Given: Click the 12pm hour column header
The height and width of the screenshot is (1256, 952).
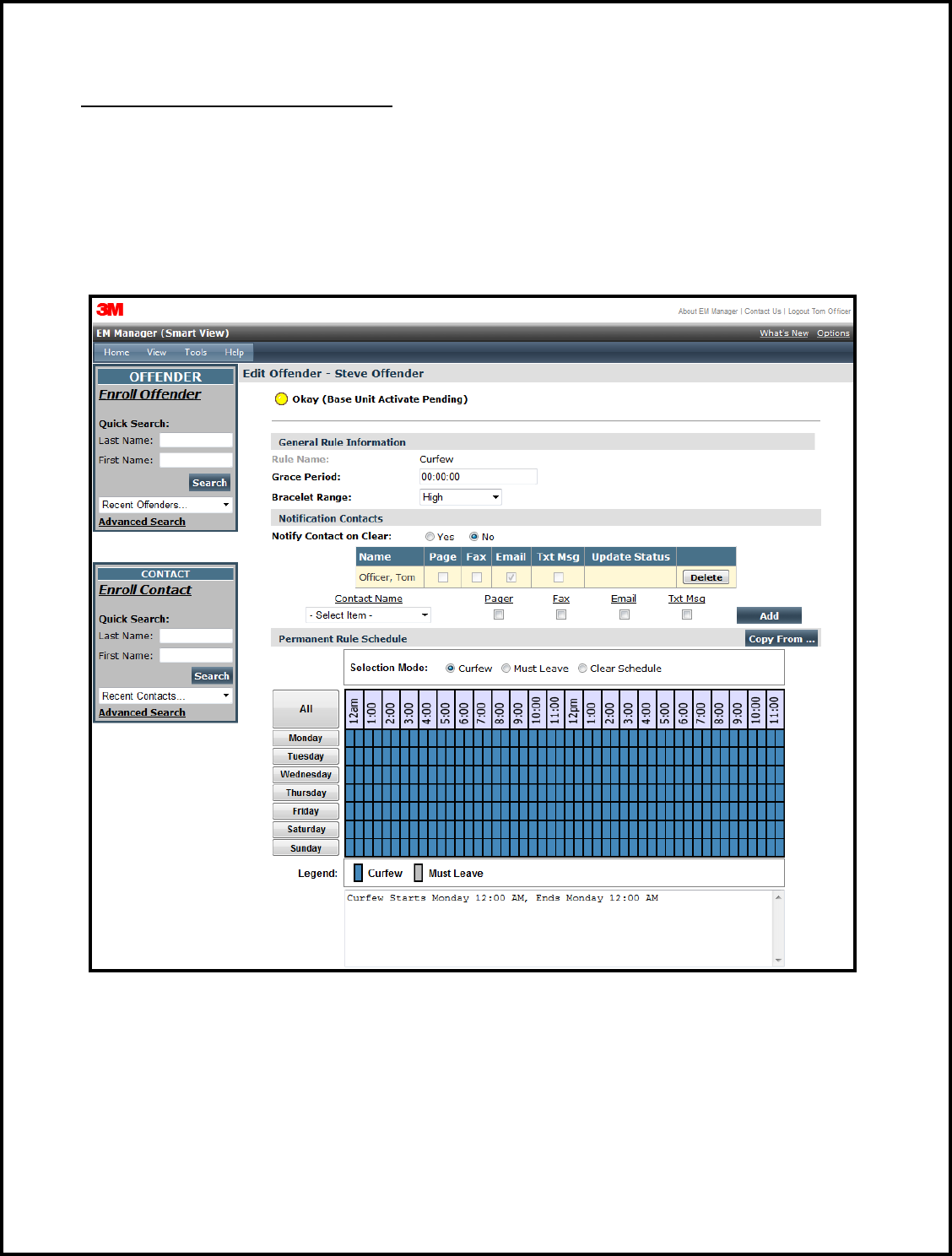Looking at the screenshot, I should [x=573, y=710].
